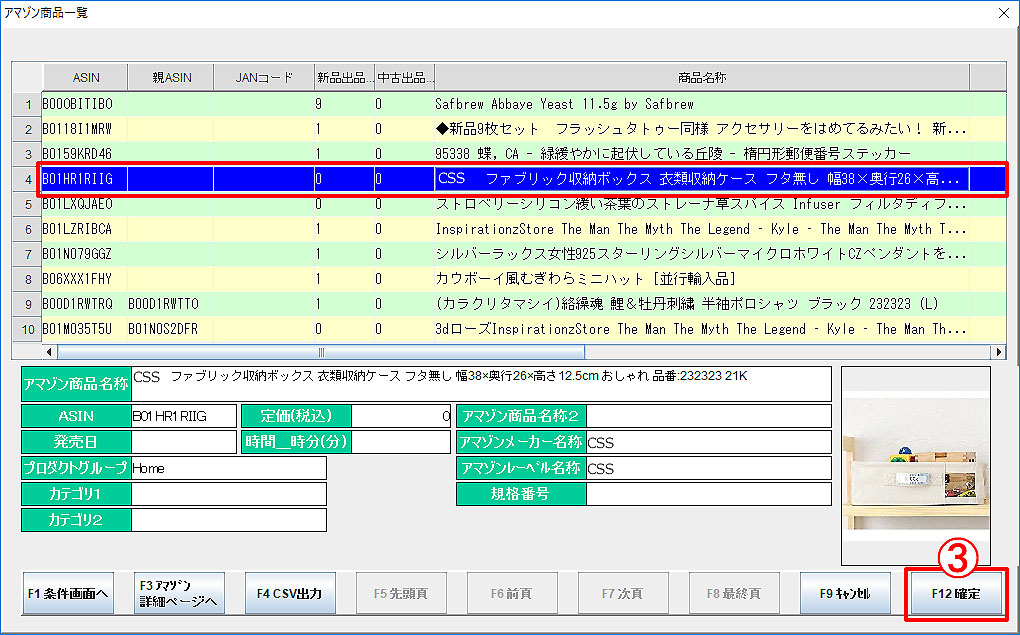Click the ASIN column header
The width and height of the screenshot is (1020, 635).
[85, 77]
